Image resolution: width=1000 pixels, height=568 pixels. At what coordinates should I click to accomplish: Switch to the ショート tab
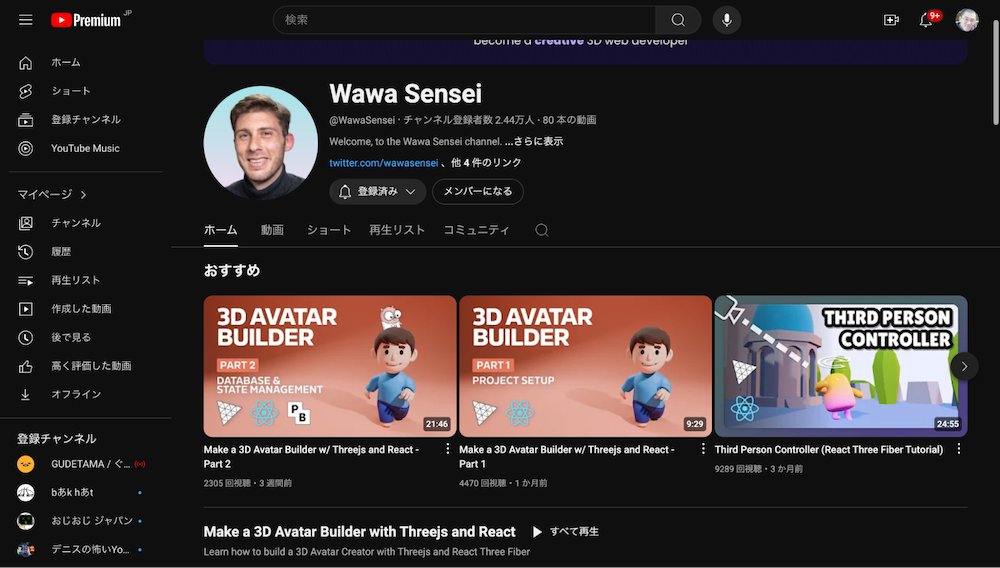point(329,230)
